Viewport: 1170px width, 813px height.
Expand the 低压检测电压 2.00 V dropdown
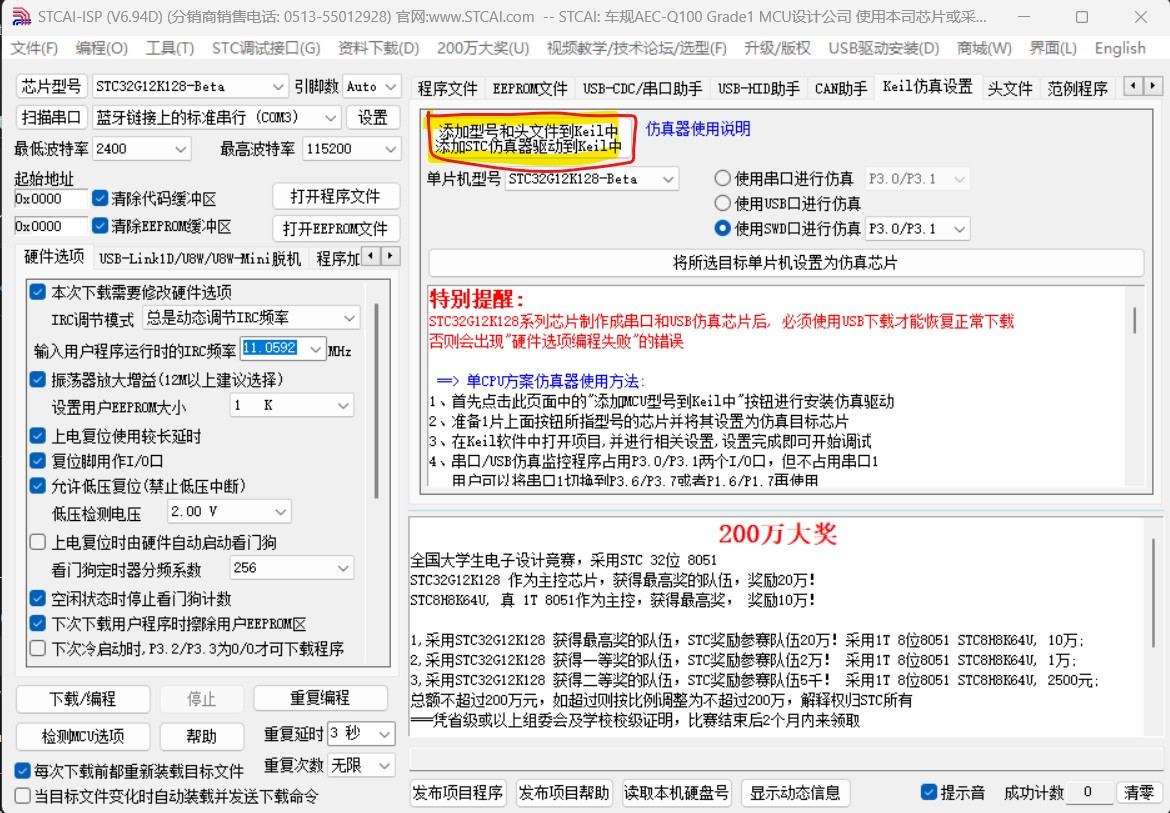281,512
